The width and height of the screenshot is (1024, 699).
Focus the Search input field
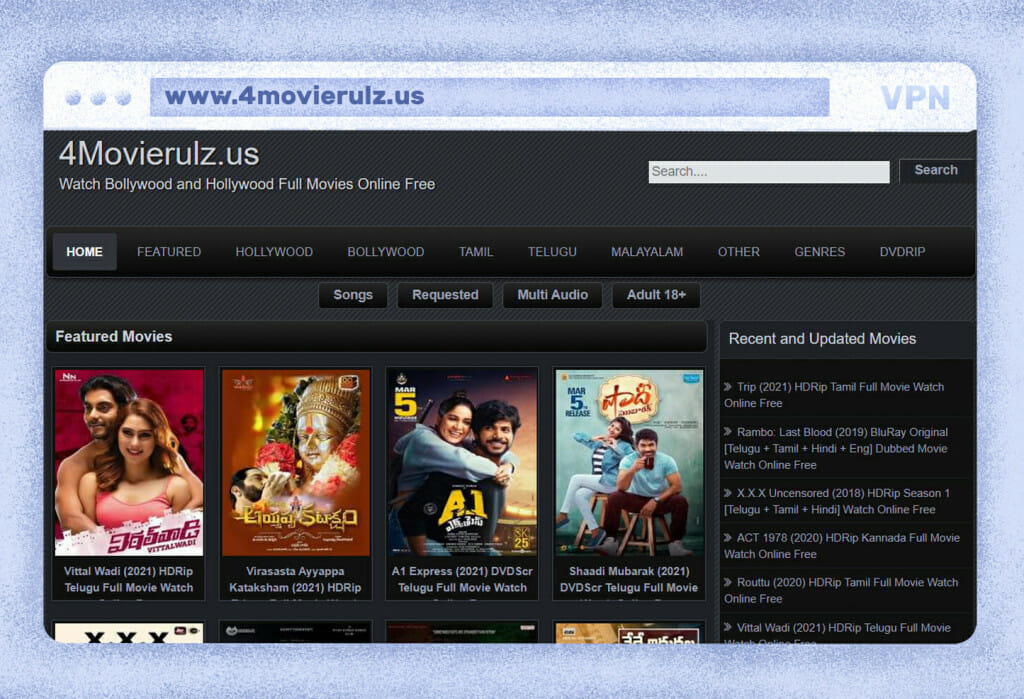769,172
